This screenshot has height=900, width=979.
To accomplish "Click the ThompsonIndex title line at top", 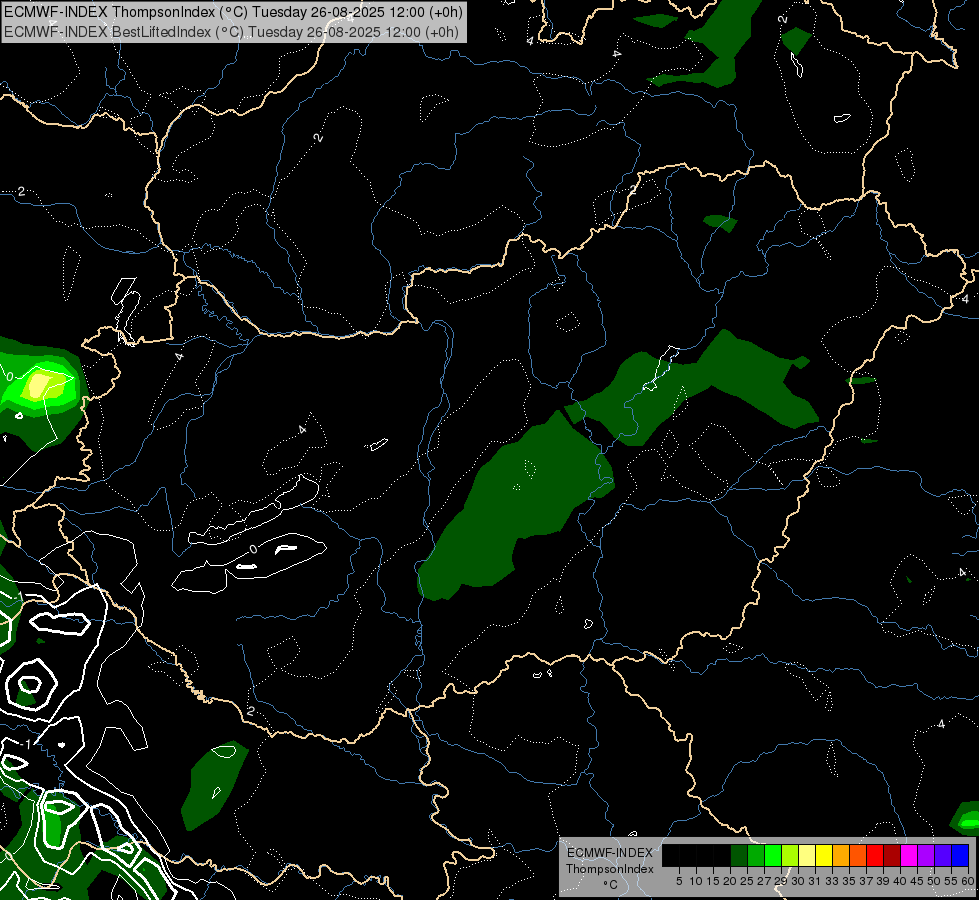I will tap(233, 12).
